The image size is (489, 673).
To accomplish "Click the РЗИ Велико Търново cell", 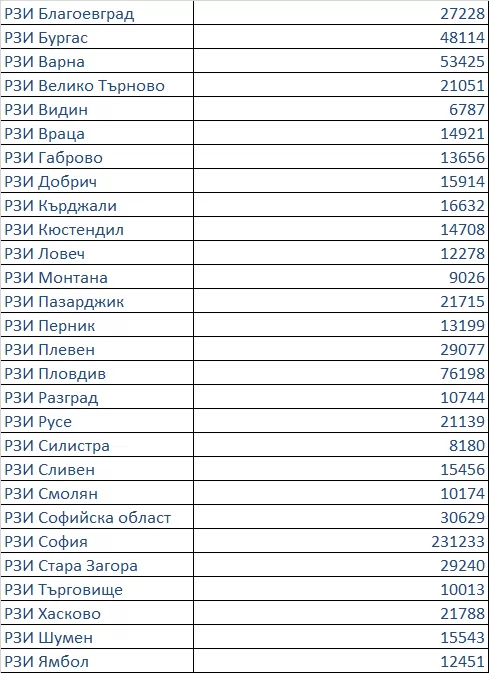I will point(97,85).
